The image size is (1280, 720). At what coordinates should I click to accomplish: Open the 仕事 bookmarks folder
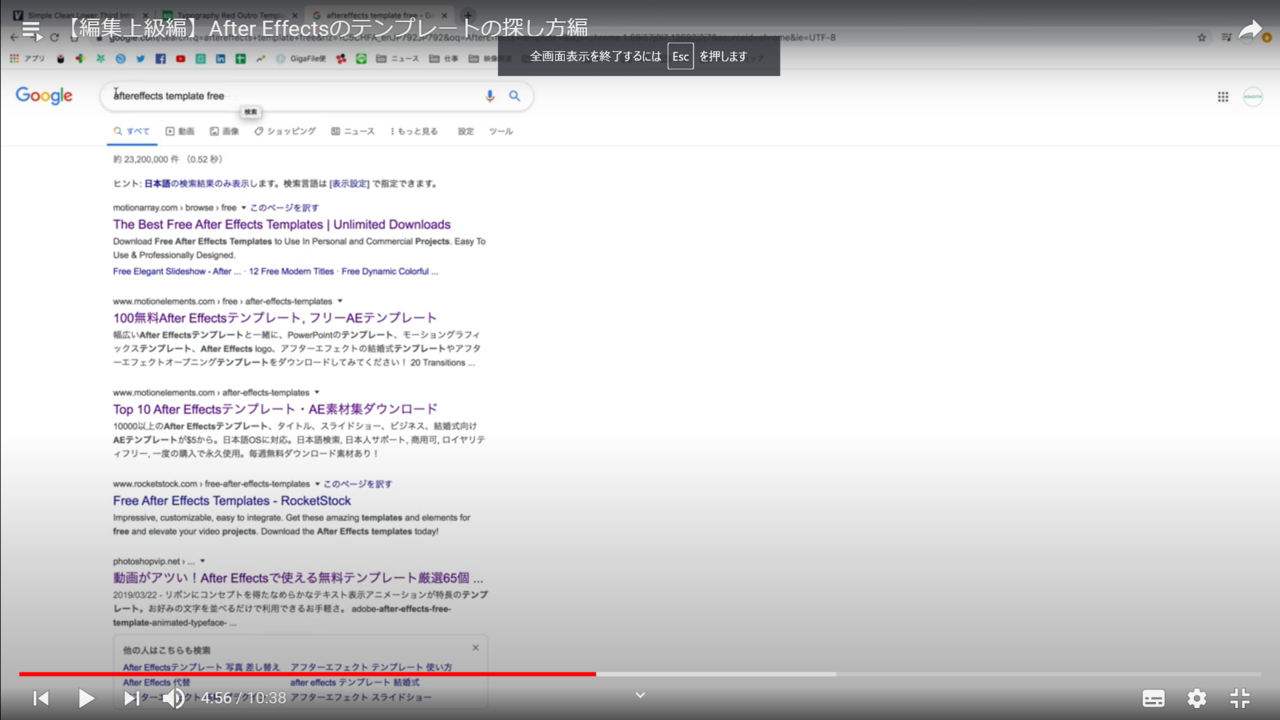point(443,58)
